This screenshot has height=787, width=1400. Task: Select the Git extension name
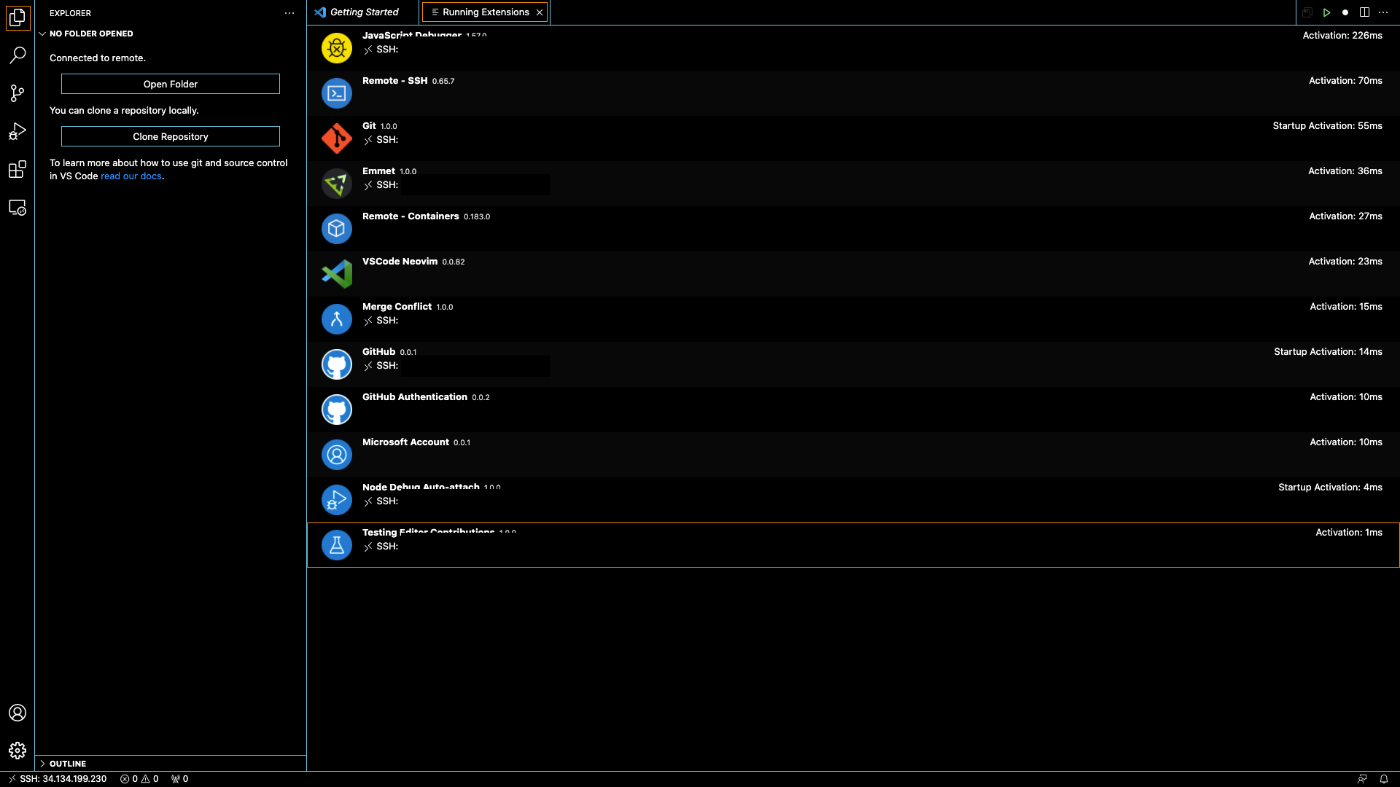tap(369, 126)
